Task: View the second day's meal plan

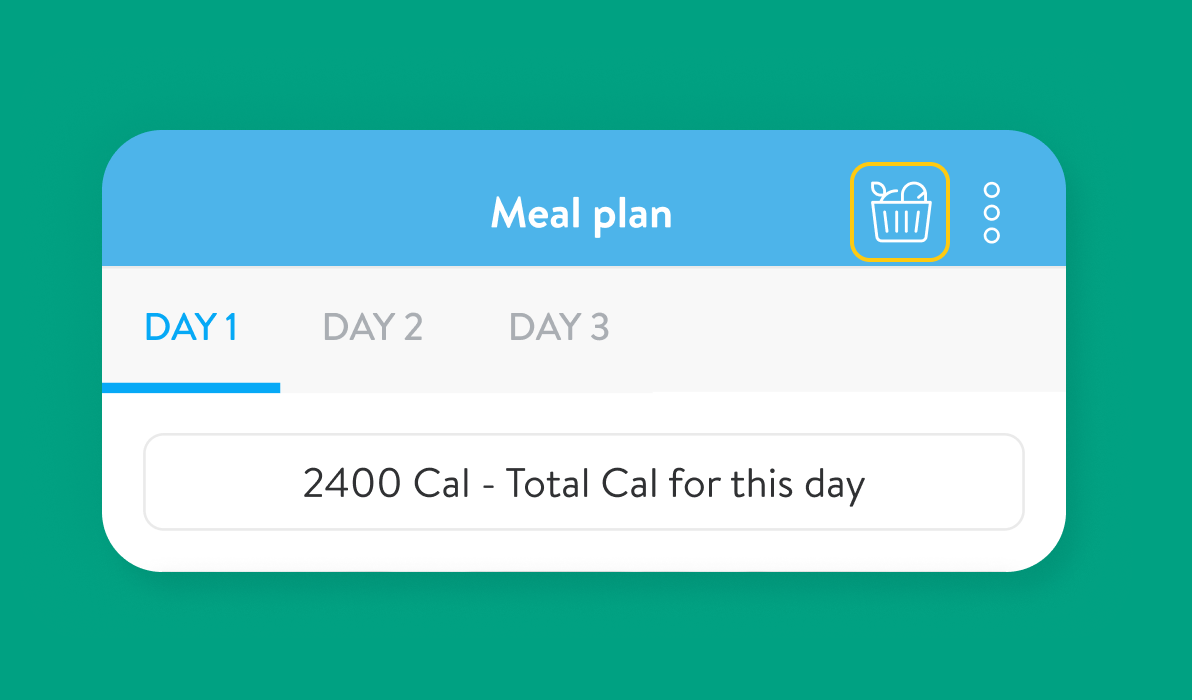Action: pos(372,327)
